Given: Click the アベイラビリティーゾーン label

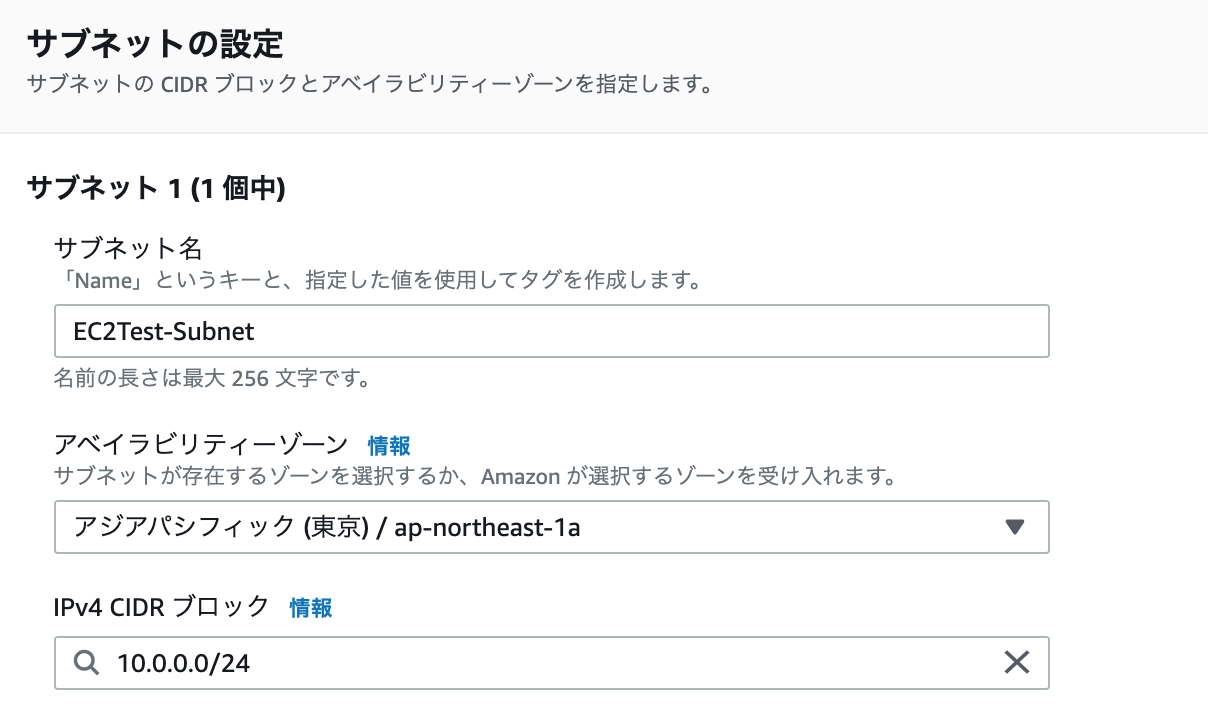Looking at the screenshot, I should tap(202, 444).
